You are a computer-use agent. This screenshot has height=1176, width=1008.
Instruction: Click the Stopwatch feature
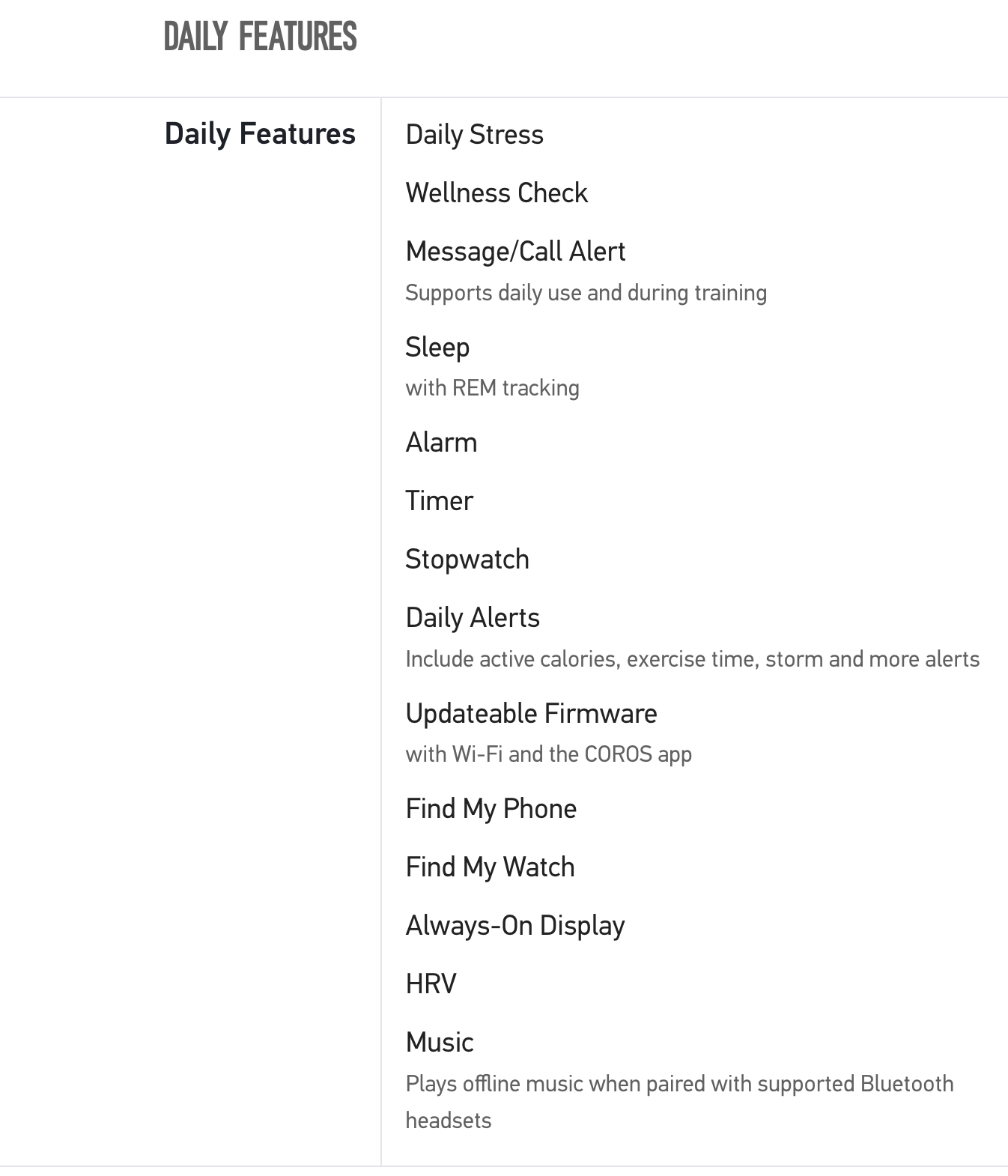[467, 560]
